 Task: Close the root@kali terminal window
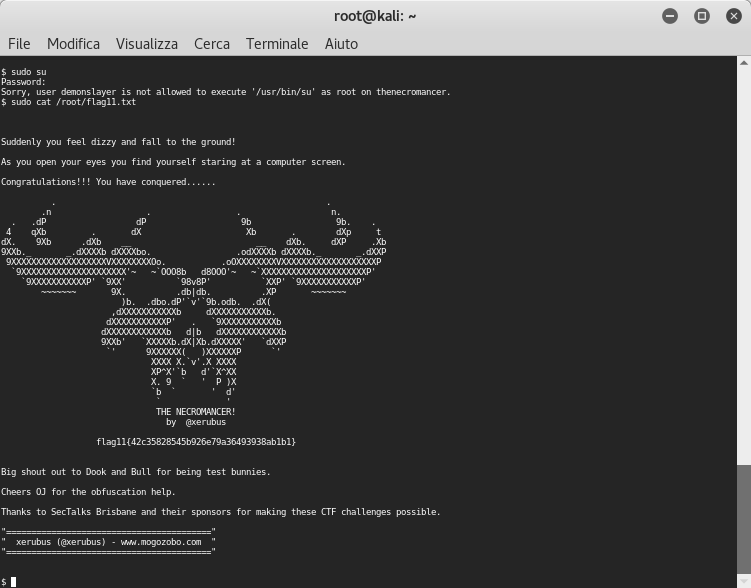[733, 16]
